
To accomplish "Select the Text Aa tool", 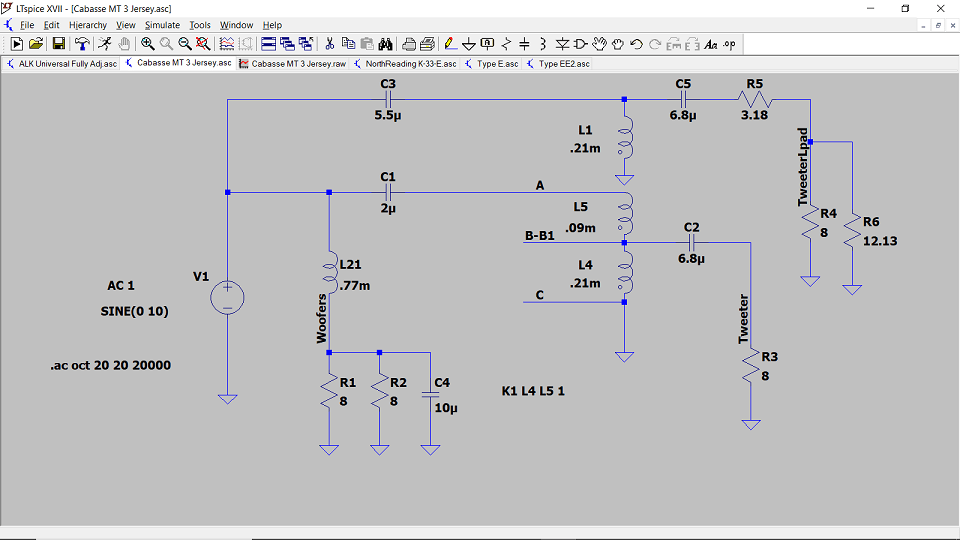I will click(710, 43).
